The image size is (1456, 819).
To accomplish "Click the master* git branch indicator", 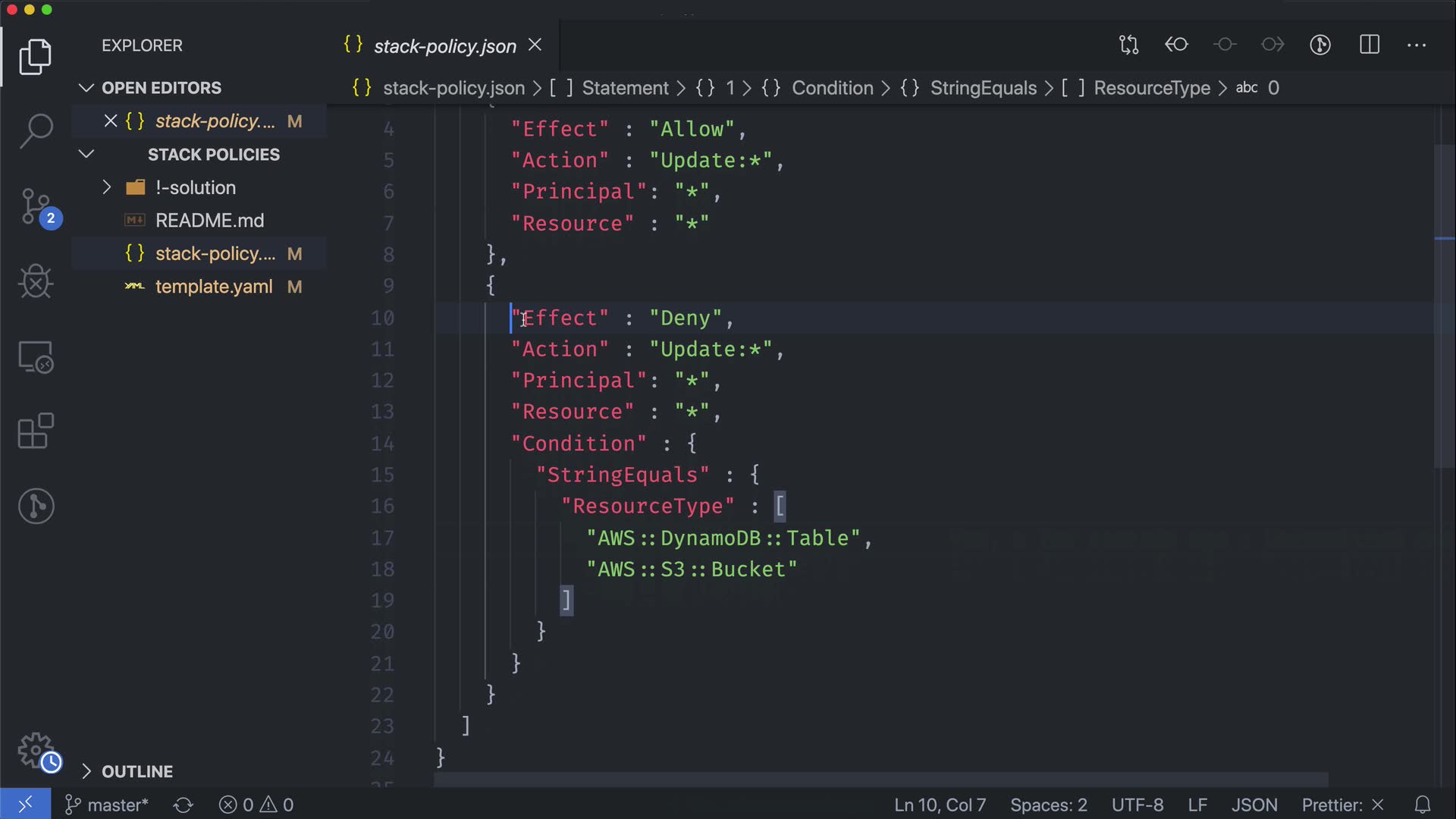I will 107,805.
